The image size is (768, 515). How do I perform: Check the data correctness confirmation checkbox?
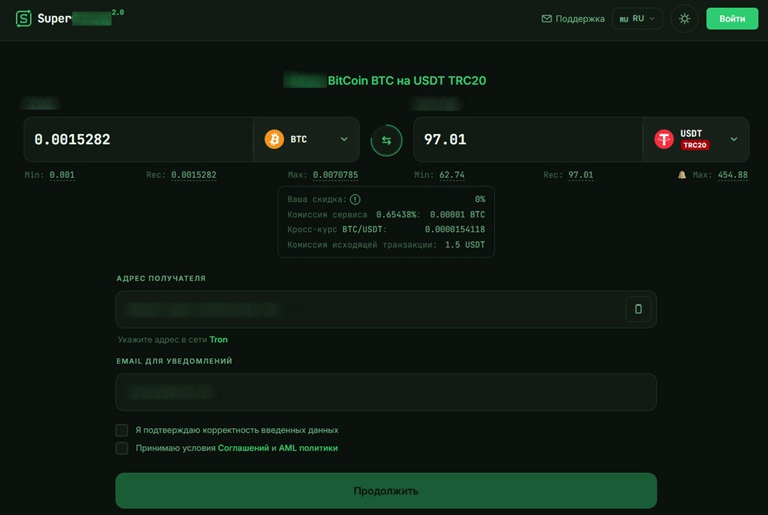tap(121, 430)
